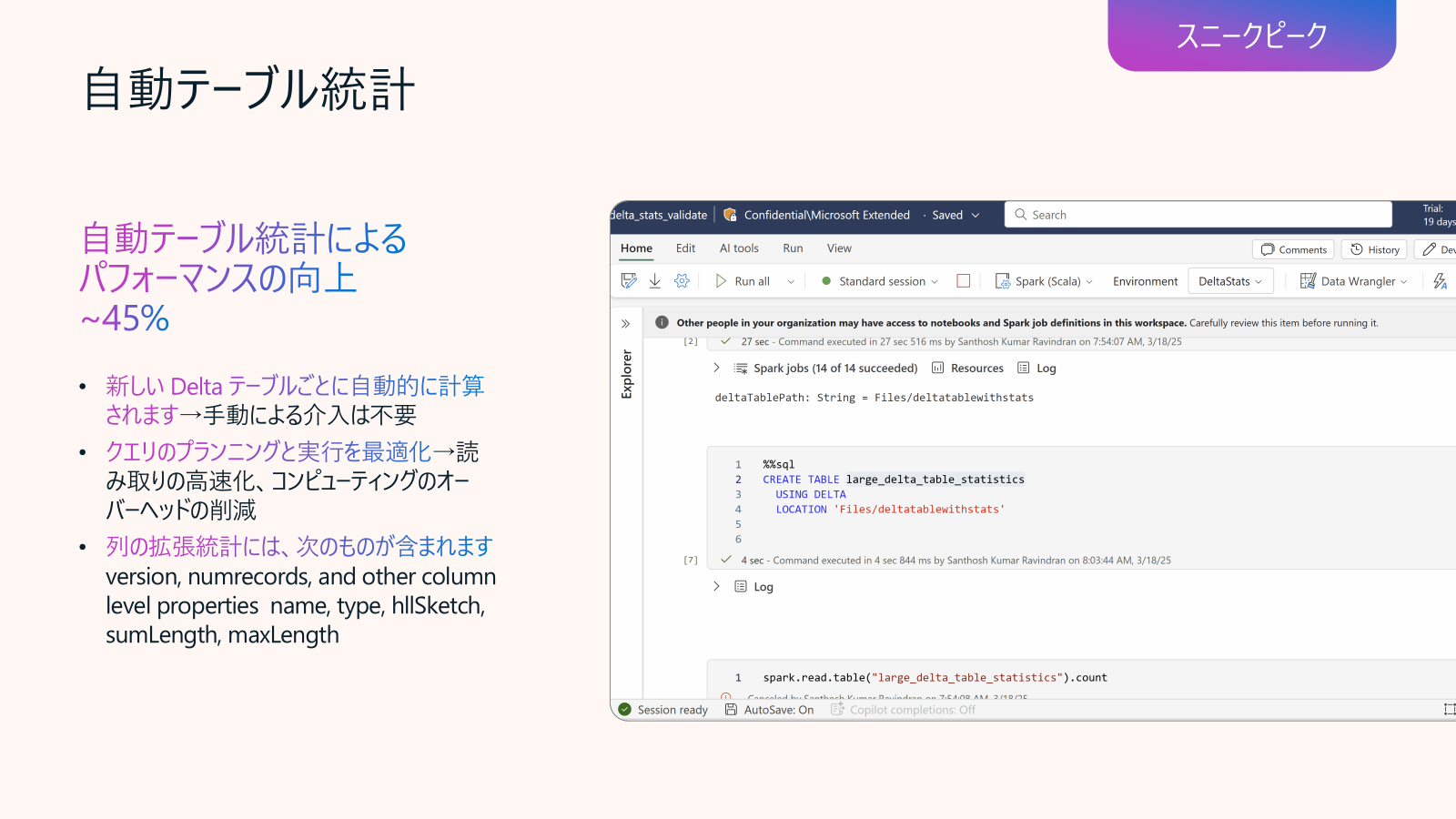Expand the Explorer pane double chevron
This screenshot has width=1456, height=819.
626,324
